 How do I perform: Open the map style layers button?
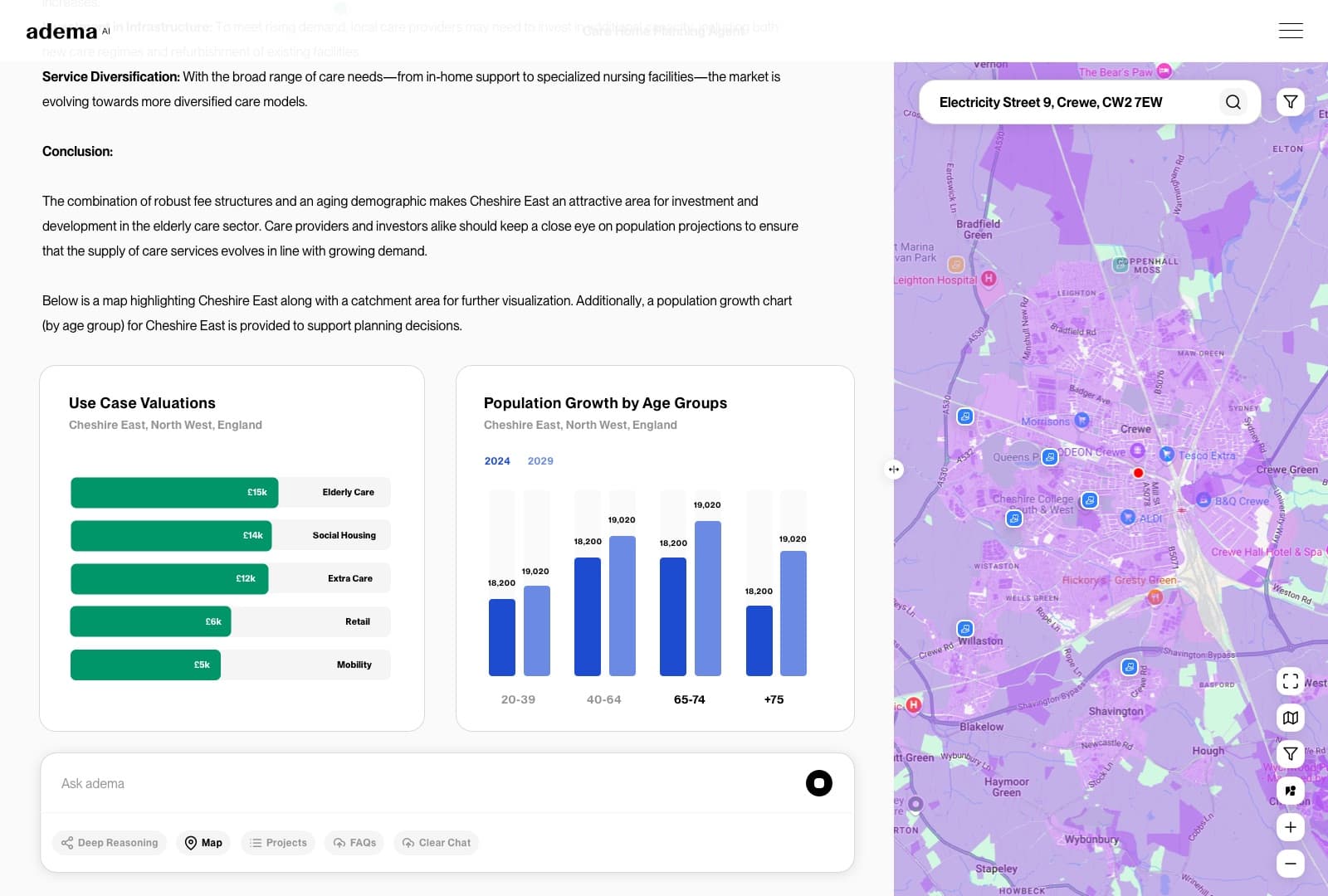[x=1291, y=718]
